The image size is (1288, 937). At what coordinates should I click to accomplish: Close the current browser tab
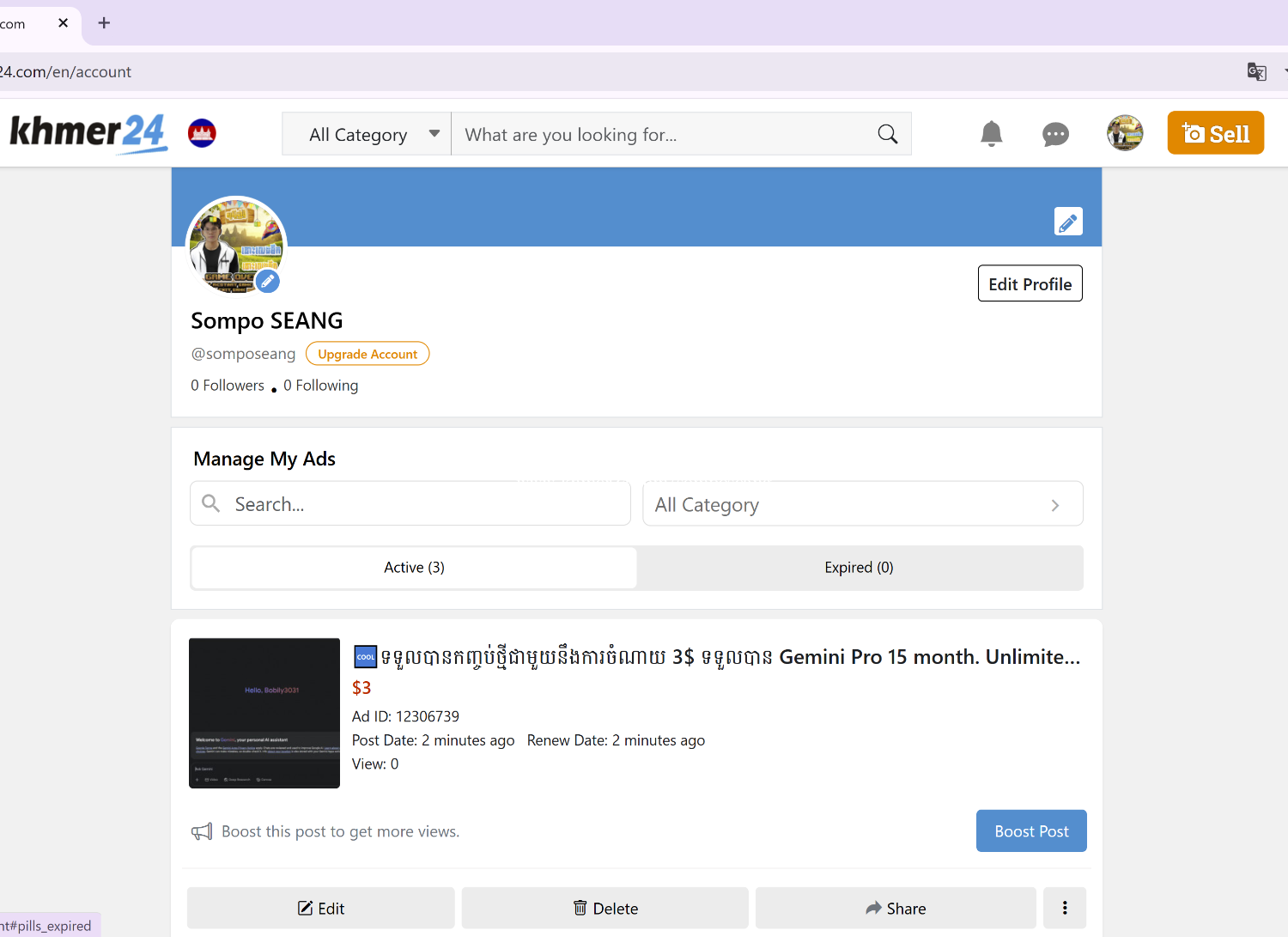coord(63,23)
